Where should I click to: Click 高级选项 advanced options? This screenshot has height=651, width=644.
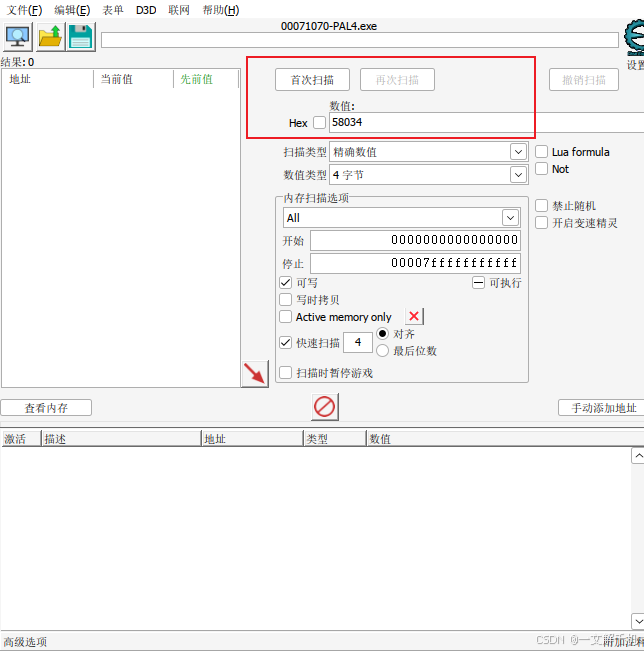(x=25, y=642)
